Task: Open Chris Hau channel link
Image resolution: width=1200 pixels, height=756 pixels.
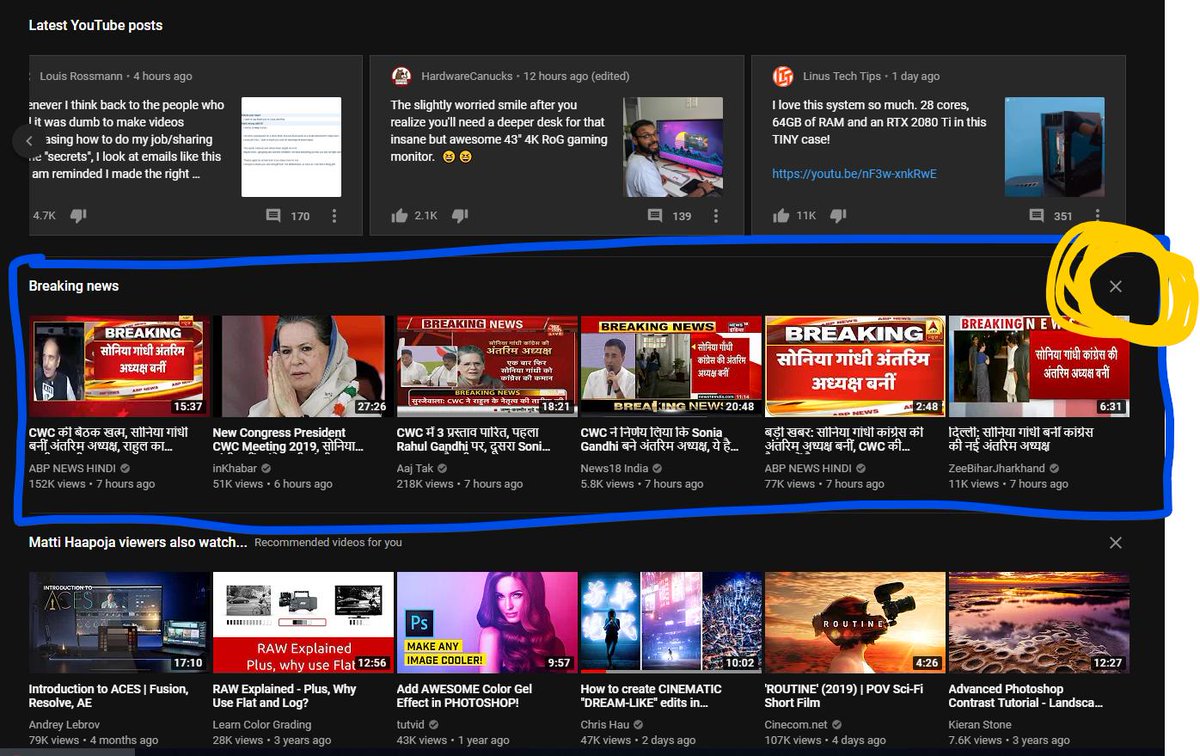Action: point(605,724)
